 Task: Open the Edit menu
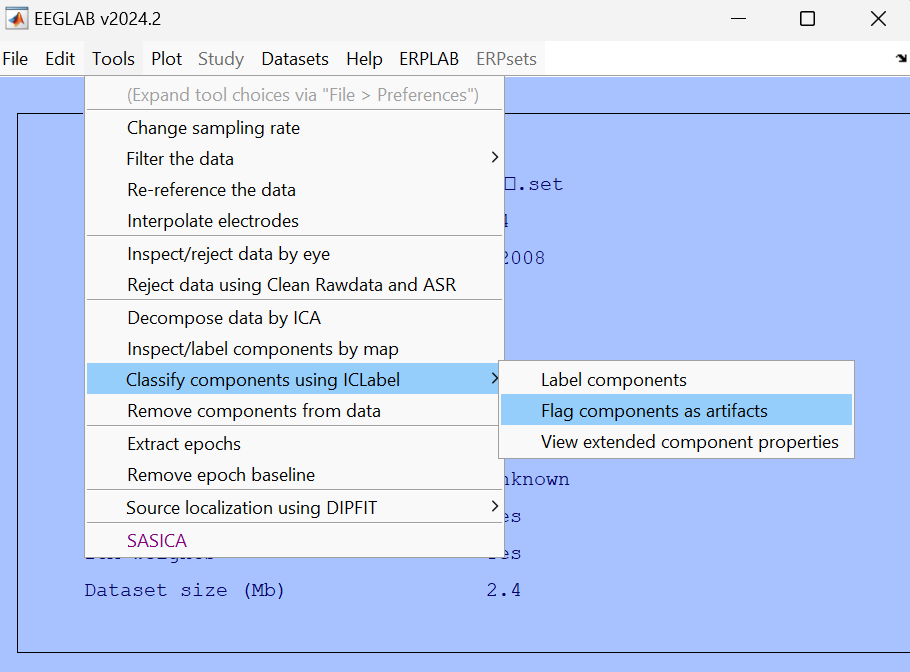coord(60,59)
